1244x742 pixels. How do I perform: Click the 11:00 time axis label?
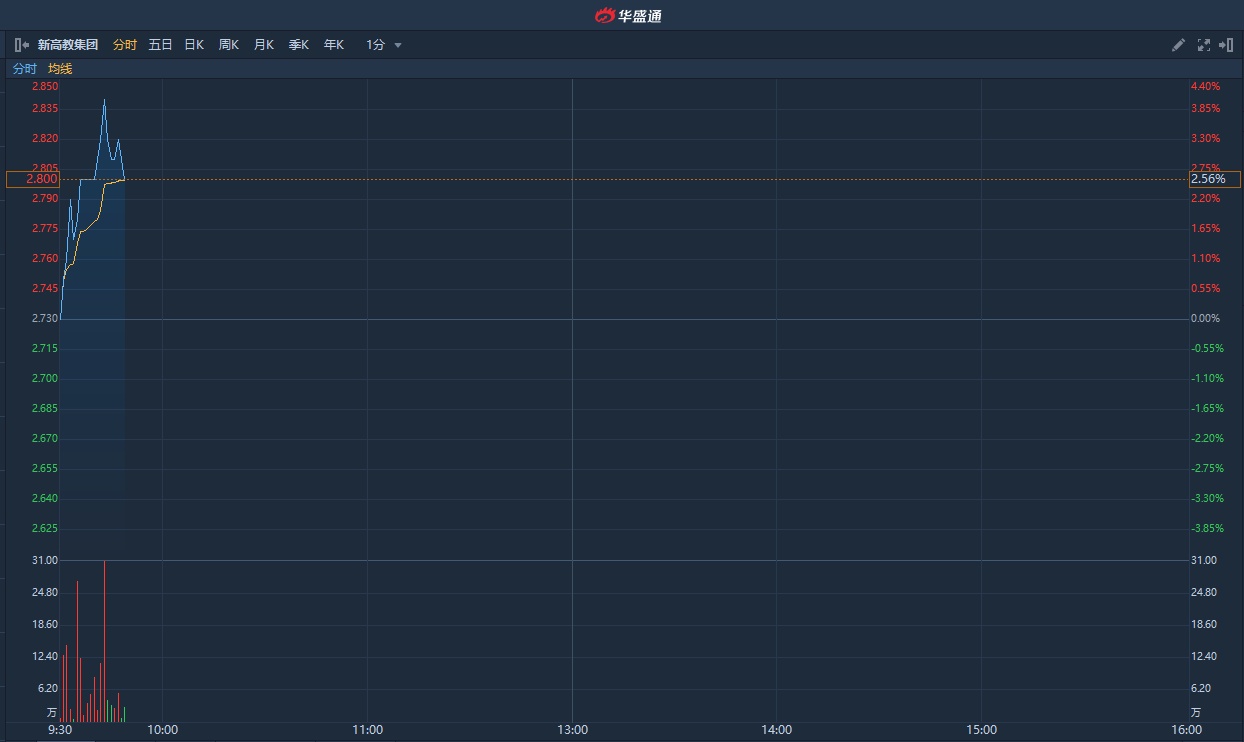tap(368, 730)
